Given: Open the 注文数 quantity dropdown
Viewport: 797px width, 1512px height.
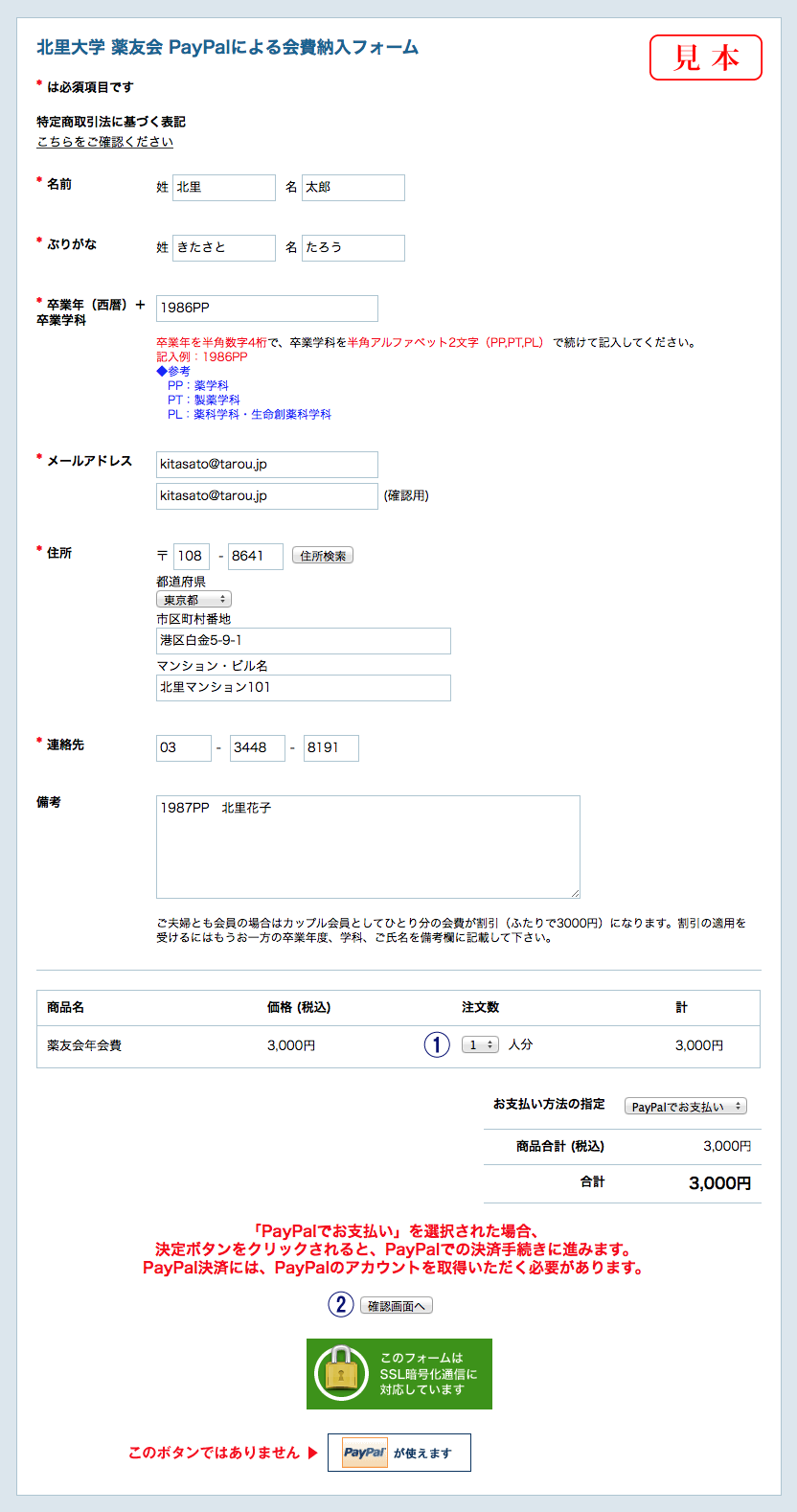Looking at the screenshot, I should [x=480, y=1044].
